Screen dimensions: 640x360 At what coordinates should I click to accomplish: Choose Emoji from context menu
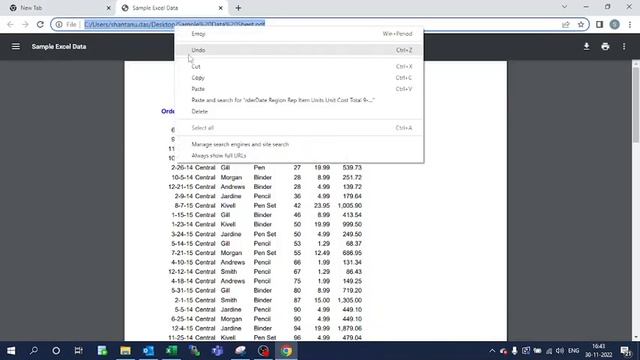[x=299, y=34]
